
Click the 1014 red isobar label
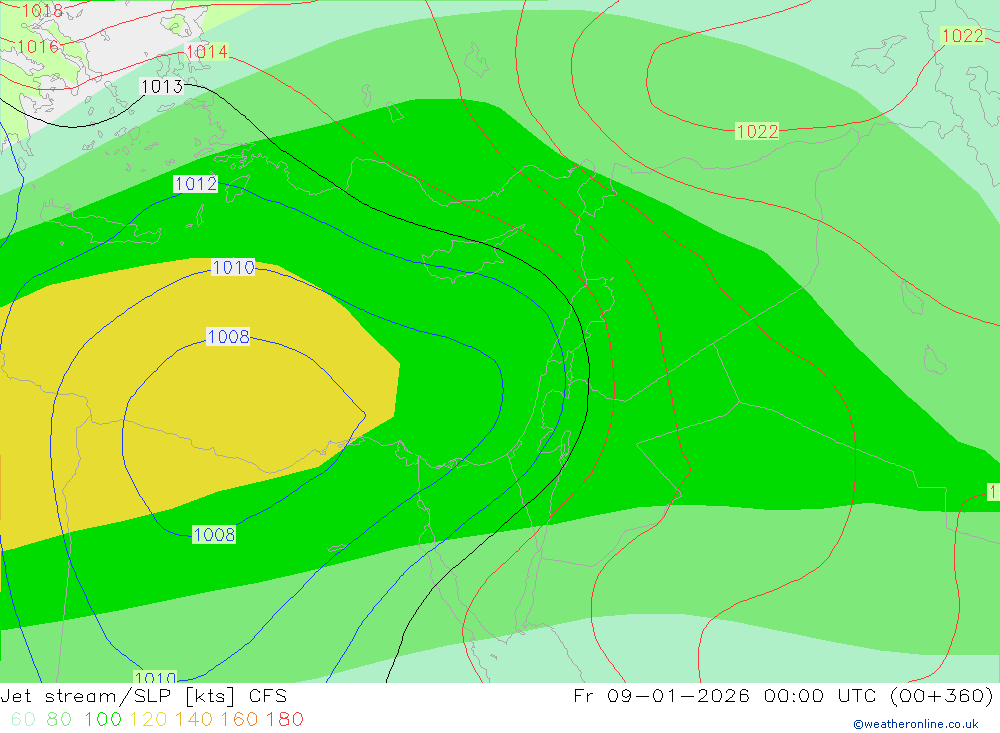(206, 52)
